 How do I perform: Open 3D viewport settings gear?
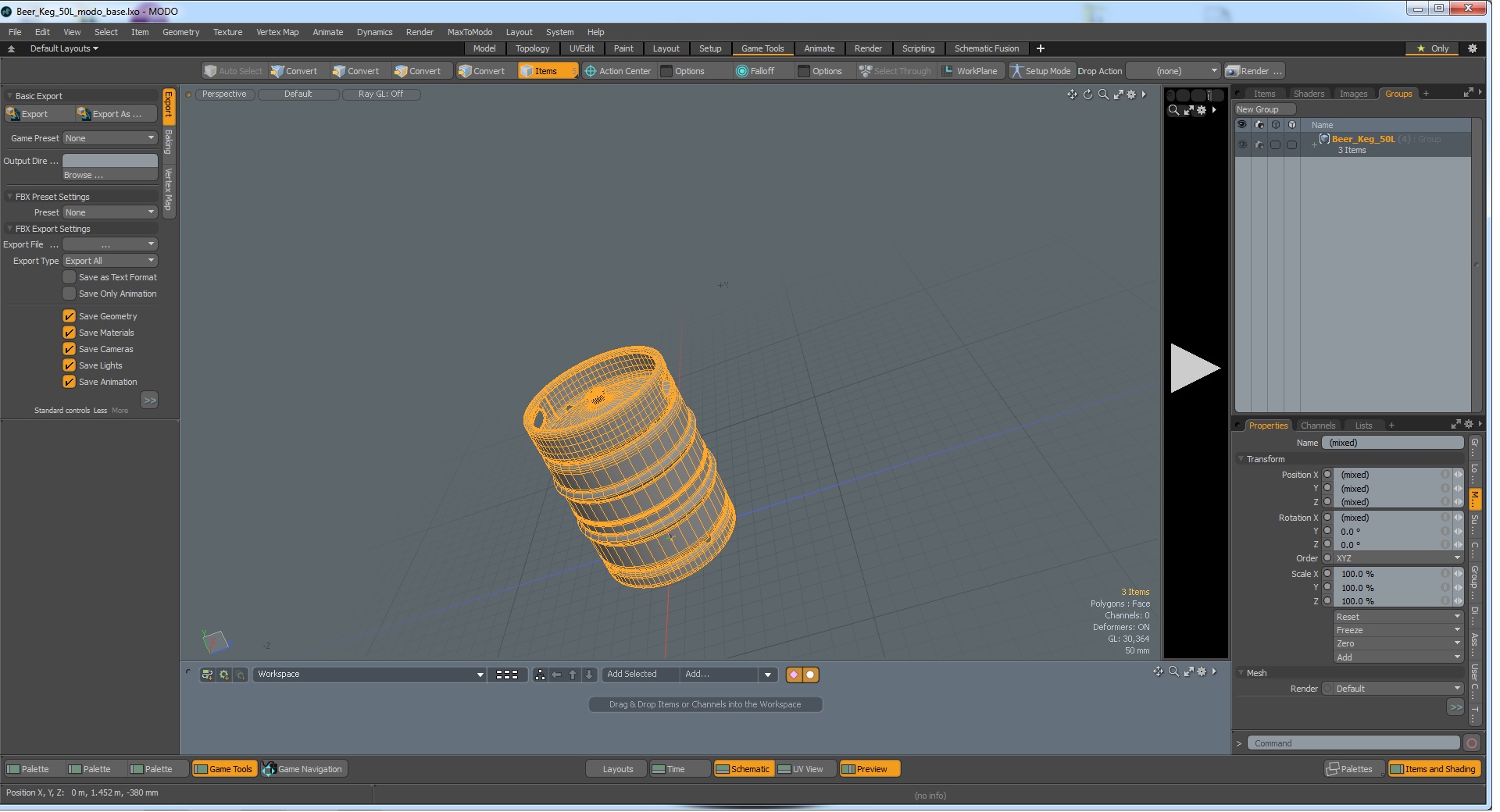[1130, 94]
